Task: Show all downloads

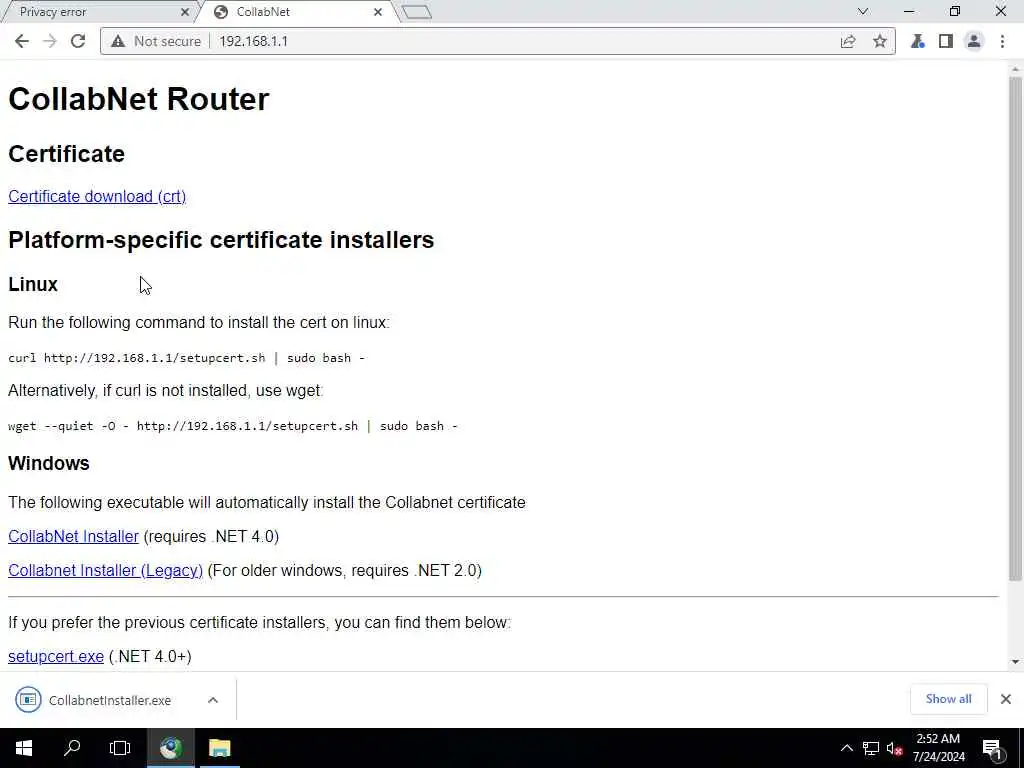Action: pos(948,699)
